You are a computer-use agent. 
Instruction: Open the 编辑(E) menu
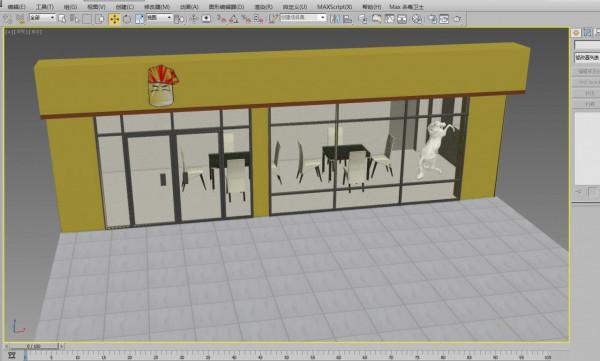coord(16,7)
